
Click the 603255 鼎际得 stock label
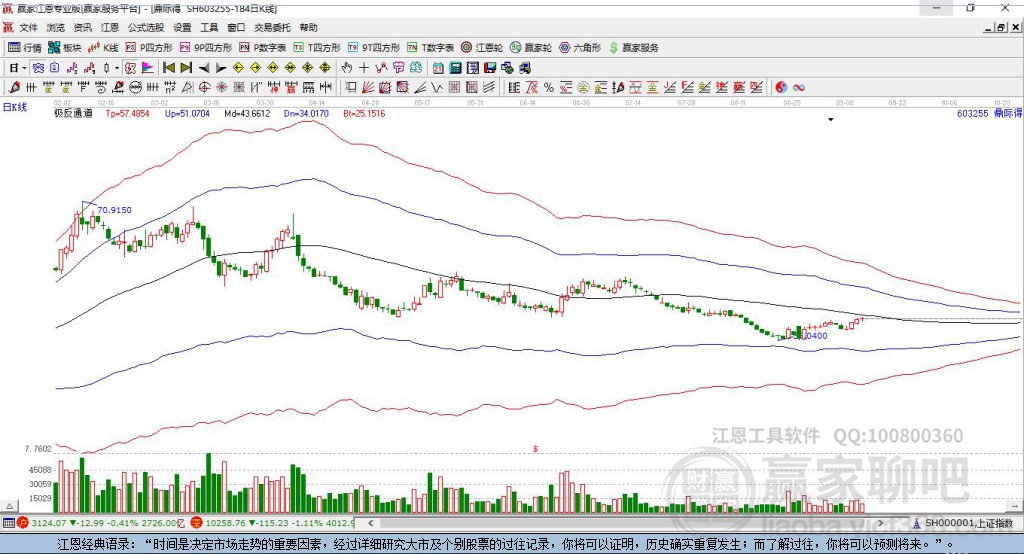989,114
